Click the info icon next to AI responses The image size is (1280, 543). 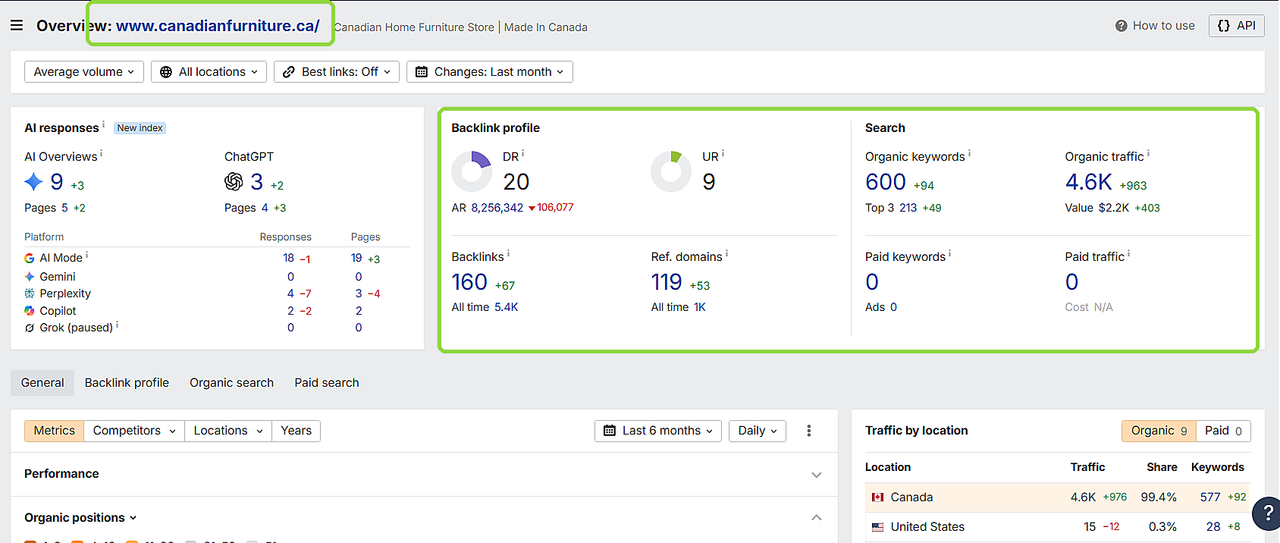click(x=104, y=126)
